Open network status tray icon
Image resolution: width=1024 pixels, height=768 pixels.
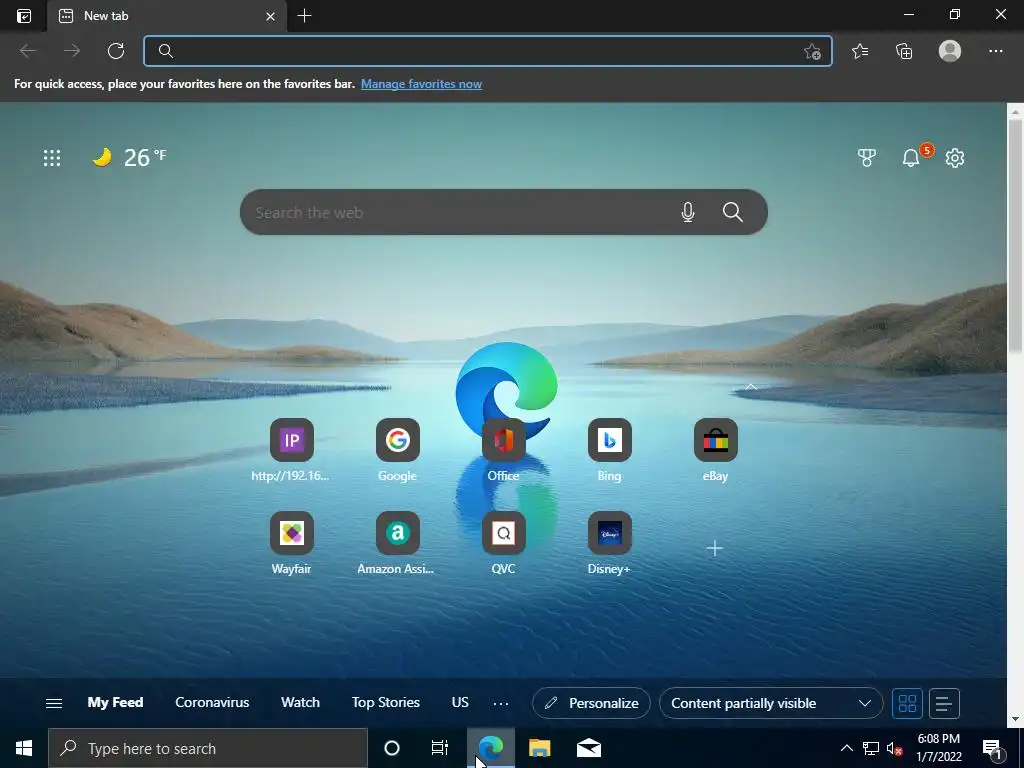coord(871,748)
